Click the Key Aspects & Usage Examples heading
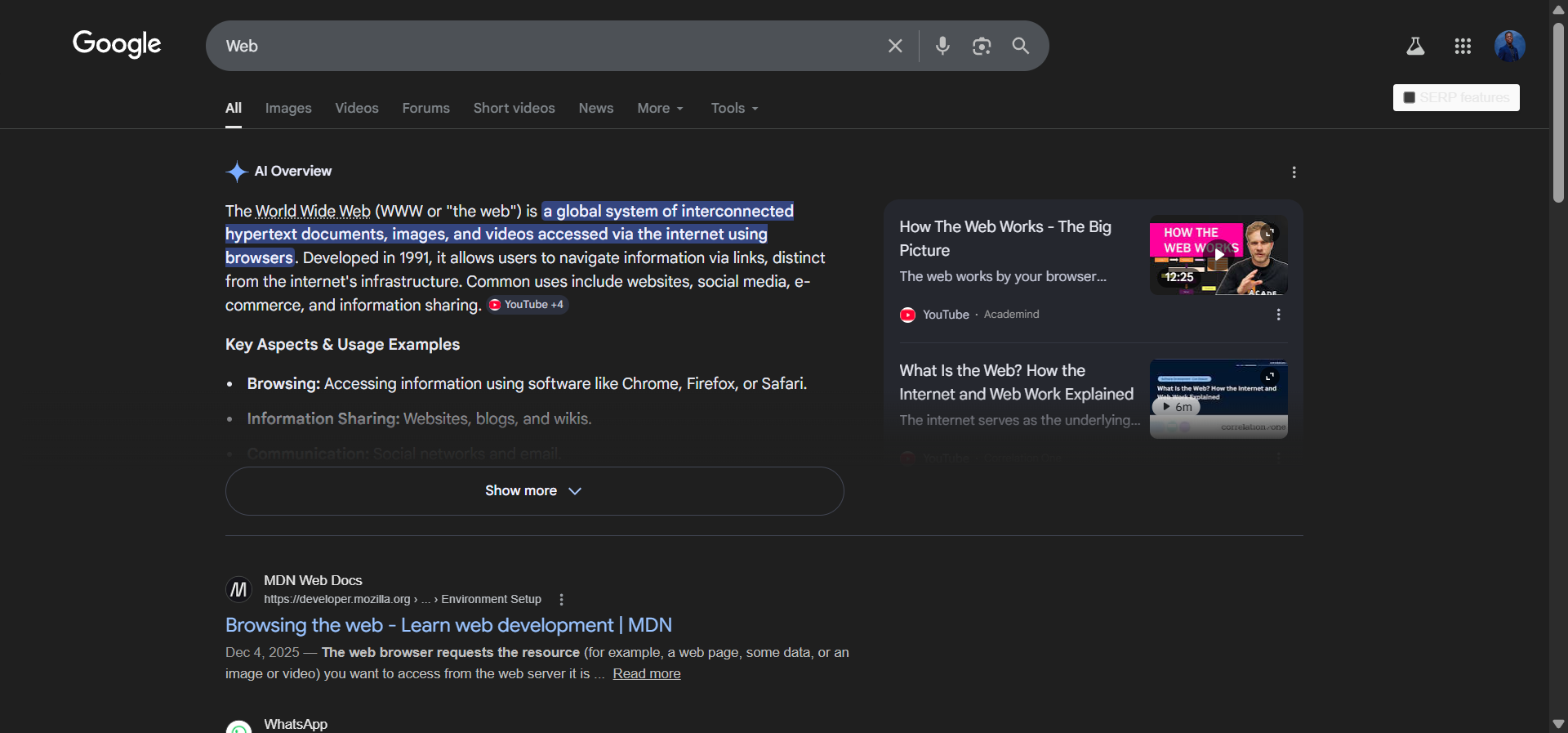The width and height of the screenshot is (1568, 733). click(x=342, y=345)
